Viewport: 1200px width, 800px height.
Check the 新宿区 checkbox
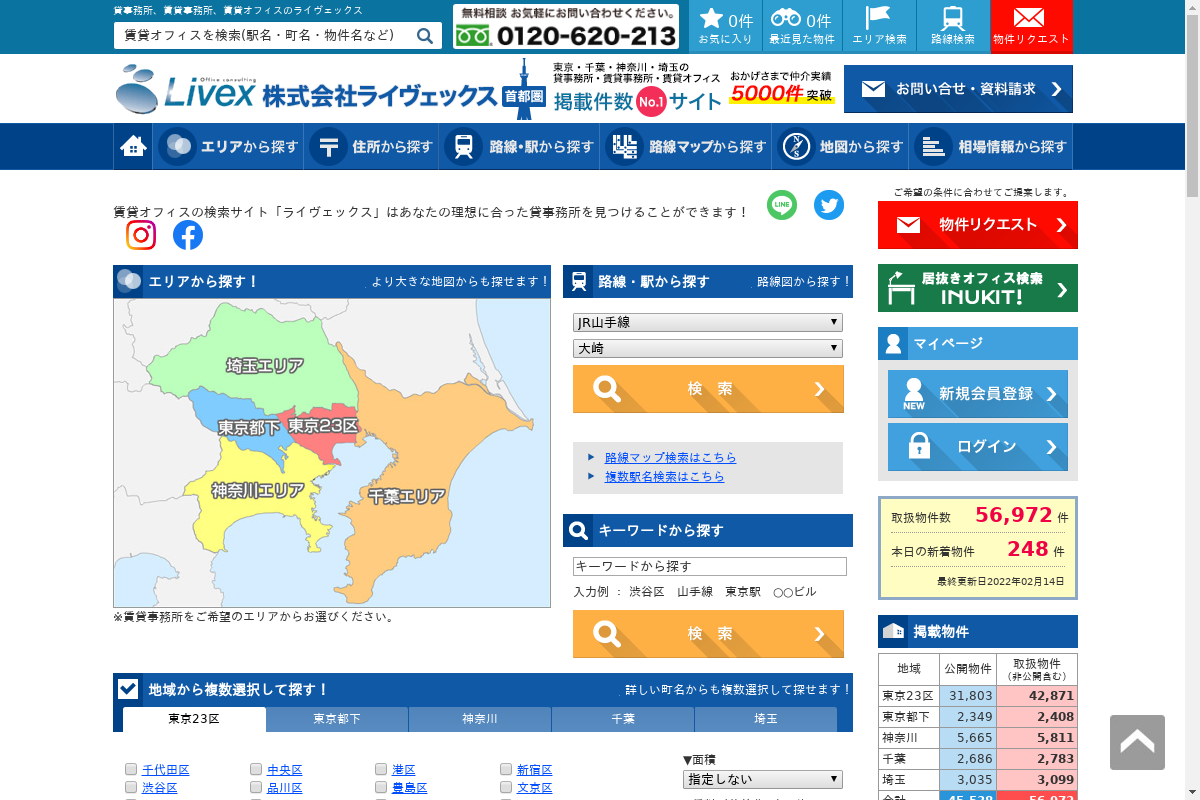pyautogui.click(x=506, y=769)
